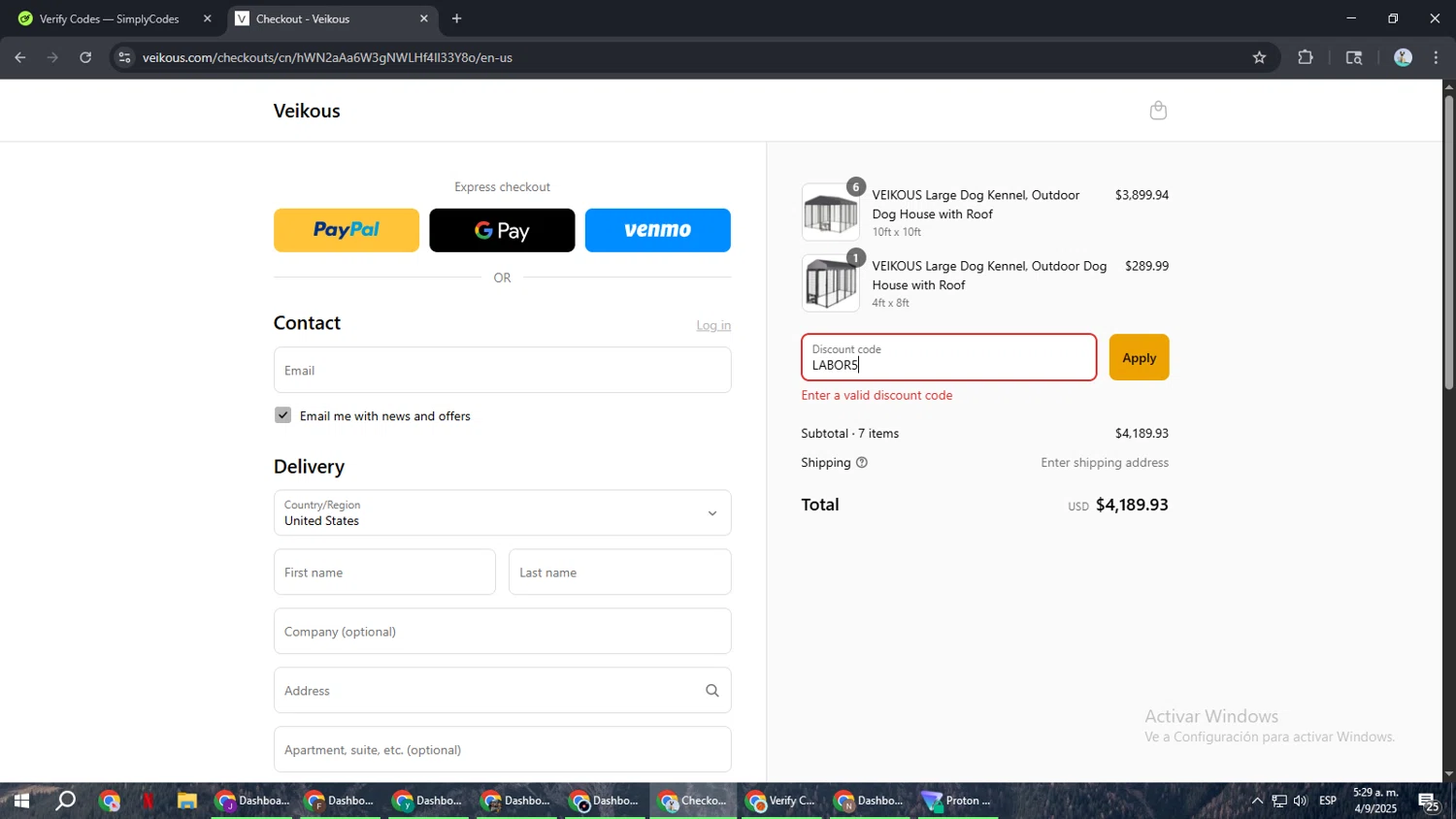Open the Chrome profile avatar
The image size is (1456, 819).
click(1403, 57)
